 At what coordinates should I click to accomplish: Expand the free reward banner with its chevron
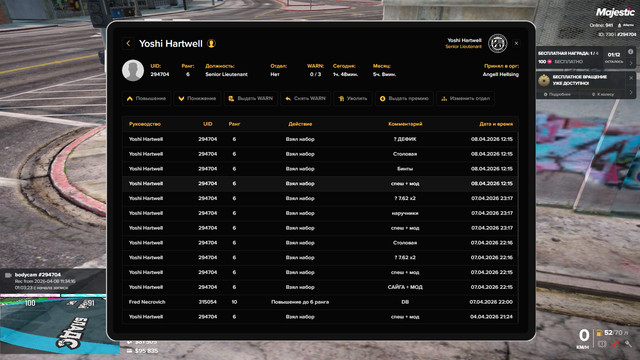[631, 63]
